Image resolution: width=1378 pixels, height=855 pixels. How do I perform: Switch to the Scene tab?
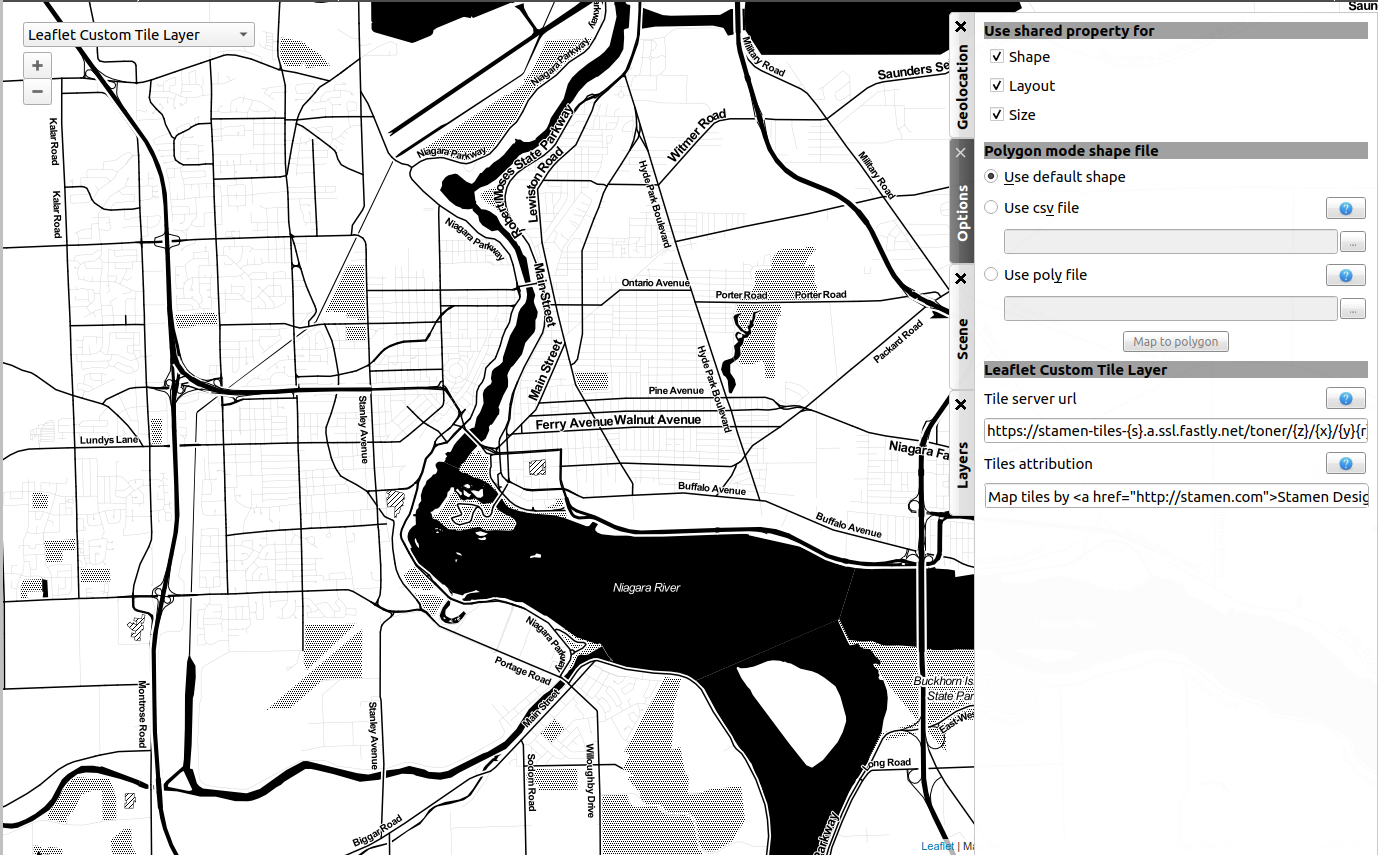pyautogui.click(x=962, y=340)
